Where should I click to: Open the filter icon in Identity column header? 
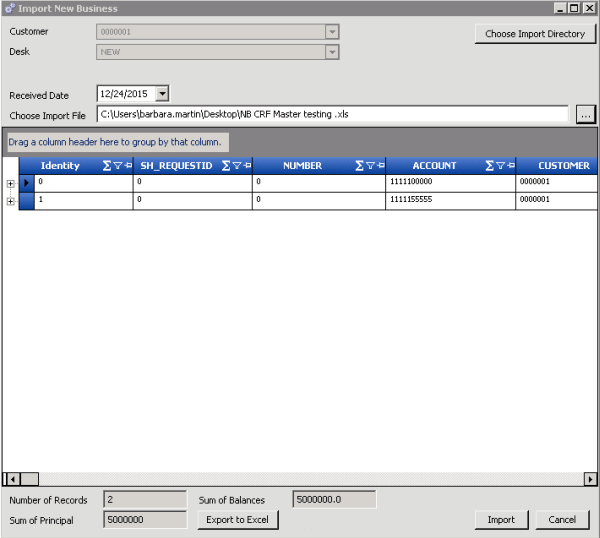117,166
